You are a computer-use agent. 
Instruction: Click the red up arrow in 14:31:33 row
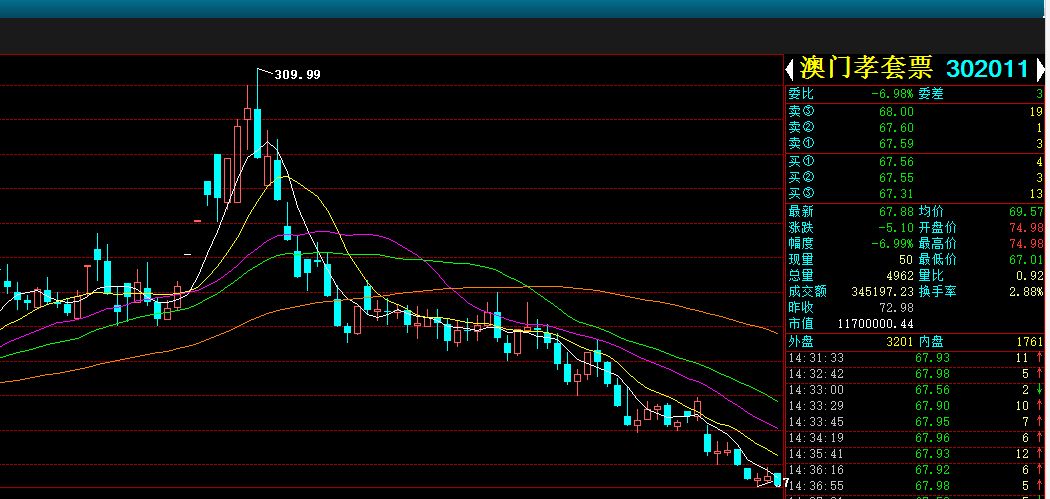(x=1040, y=358)
